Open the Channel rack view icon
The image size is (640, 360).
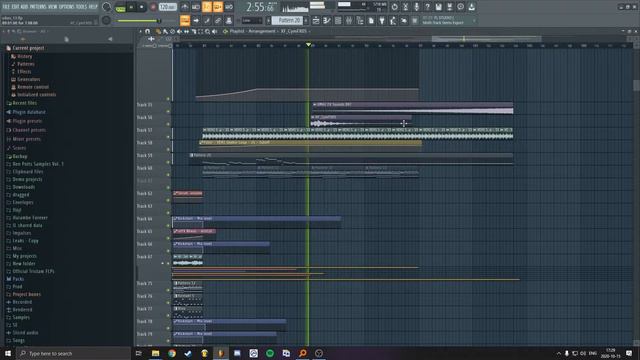pyautogui.click(x=338, y=20)
